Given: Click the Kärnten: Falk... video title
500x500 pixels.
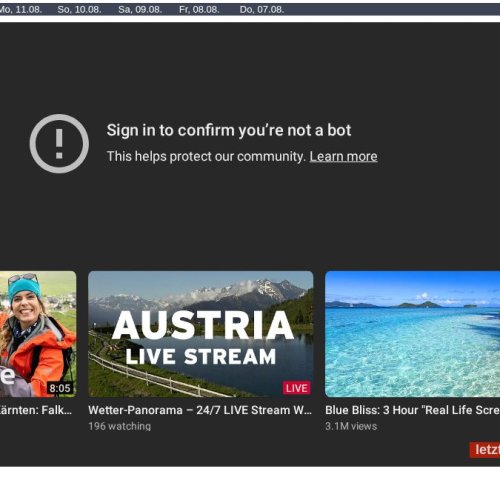Looking at the screenshot, I should tap(36, 410).
